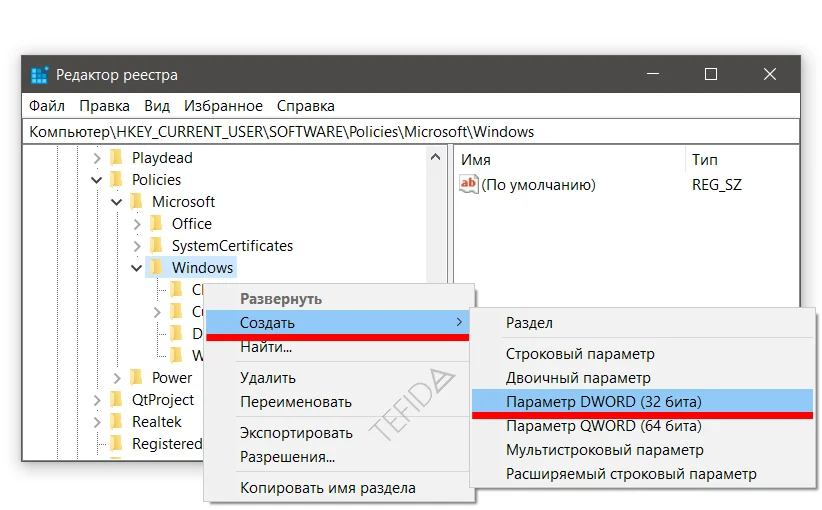Select the Power key
Viewport: 822px width, 510px height.
click(172, 378)
